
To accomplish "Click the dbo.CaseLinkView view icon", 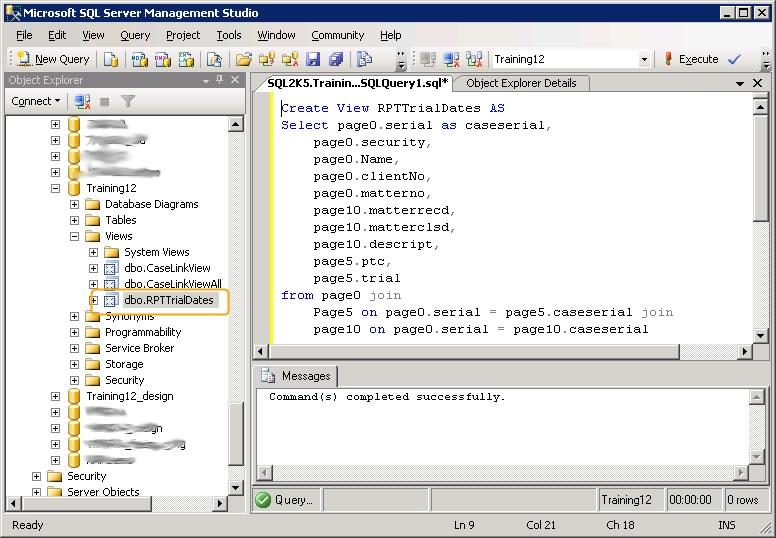I will [x=111, y=268].
